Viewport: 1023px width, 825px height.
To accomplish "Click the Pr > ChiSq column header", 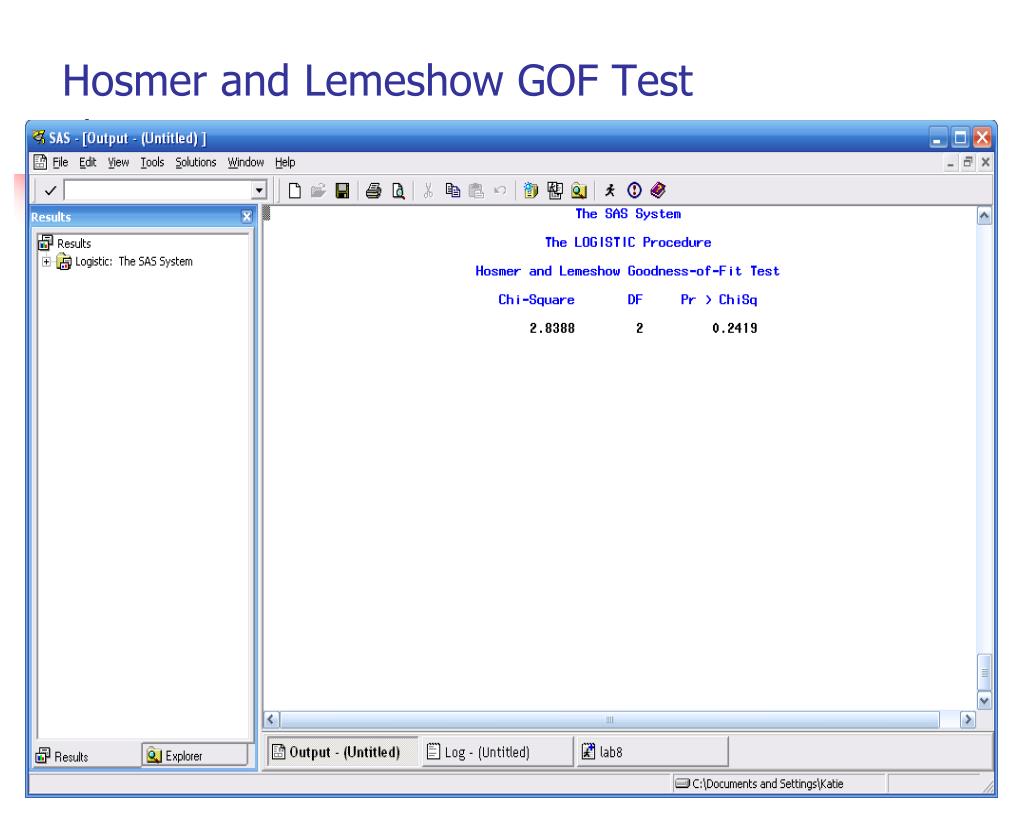I will point(719,299).
